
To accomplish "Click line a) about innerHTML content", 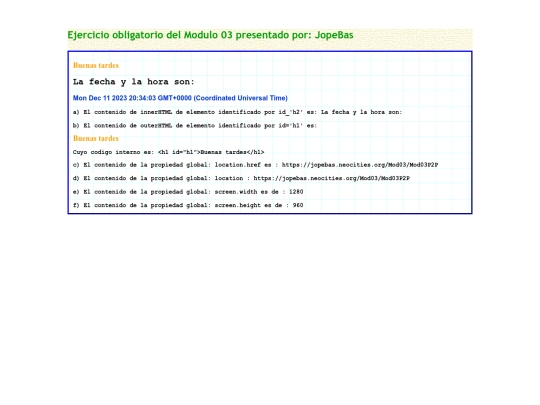I will click(x=237, y=112).
